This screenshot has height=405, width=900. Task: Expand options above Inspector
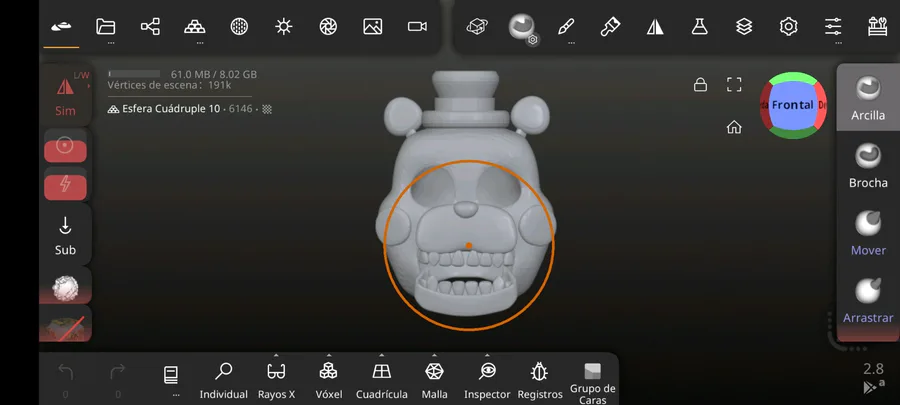tap(487, 355)
